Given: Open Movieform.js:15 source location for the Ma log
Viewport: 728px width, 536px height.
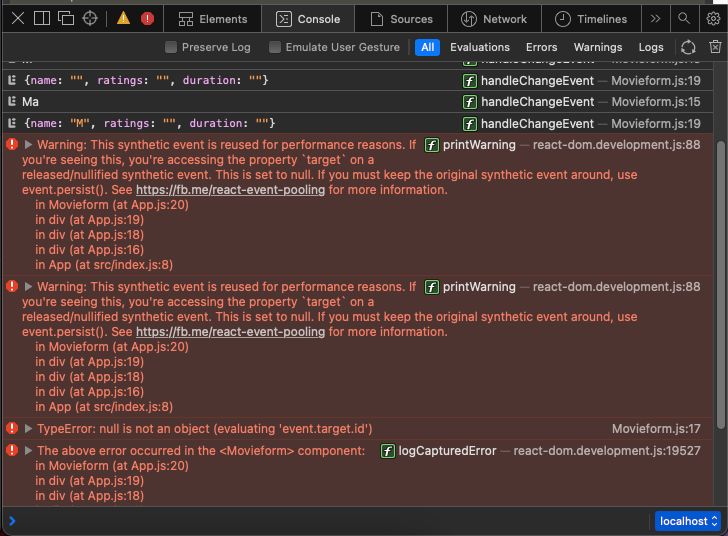Looking at the screenshot, I should pos(656,102).
